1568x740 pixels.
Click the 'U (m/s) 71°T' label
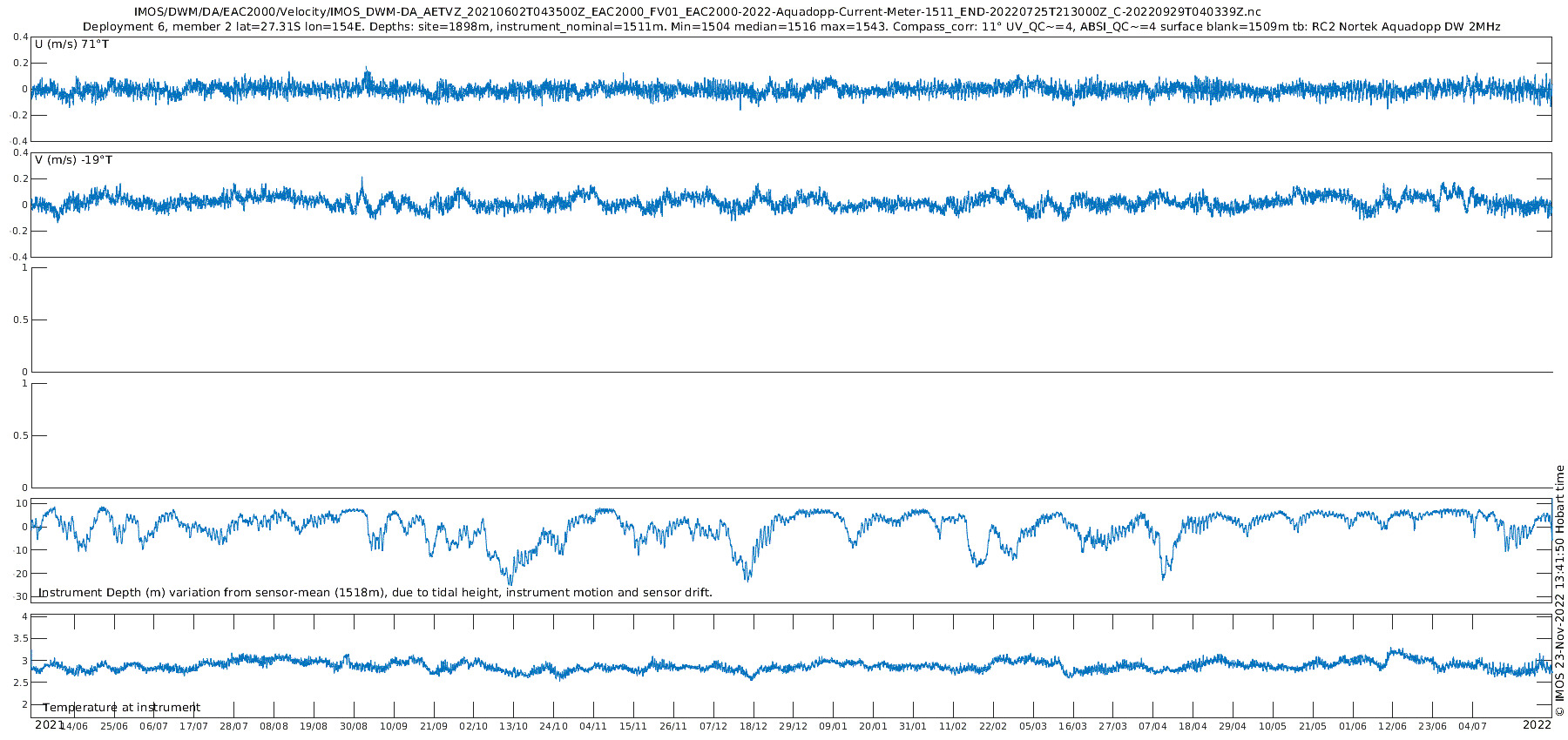71,44
